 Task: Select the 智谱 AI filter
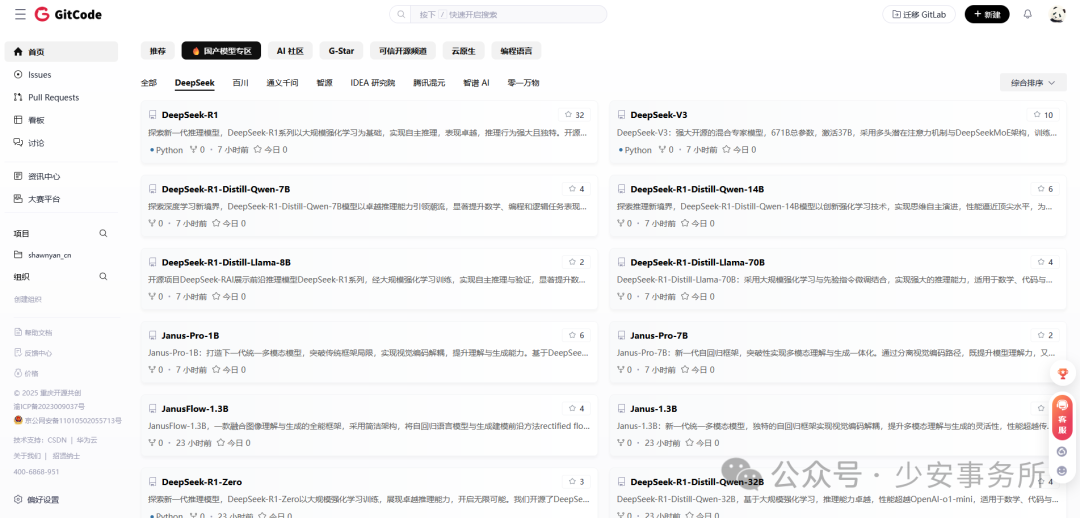click(x=476, y=83)
